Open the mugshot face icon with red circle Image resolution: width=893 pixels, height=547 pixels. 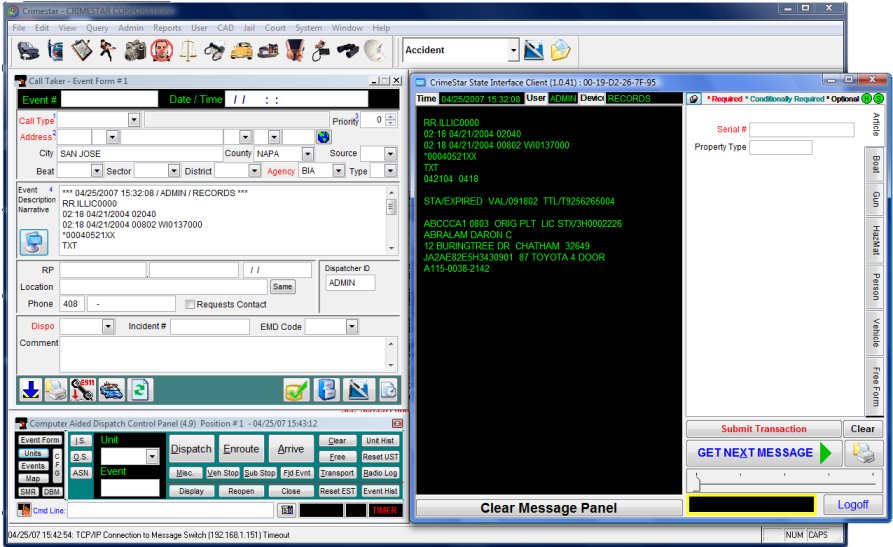click(162, 51)
